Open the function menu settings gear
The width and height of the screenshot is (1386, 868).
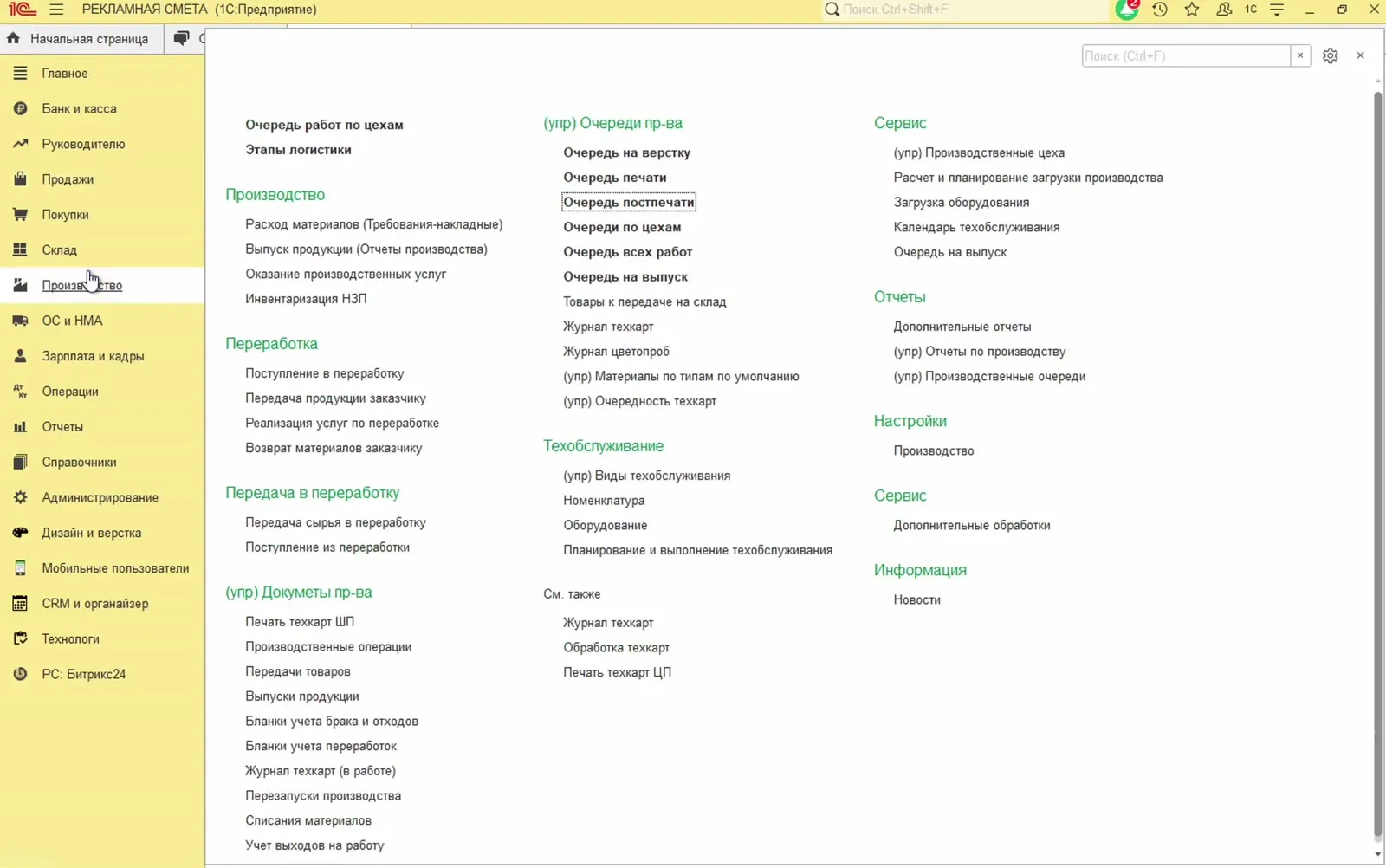click(1331, 55)
